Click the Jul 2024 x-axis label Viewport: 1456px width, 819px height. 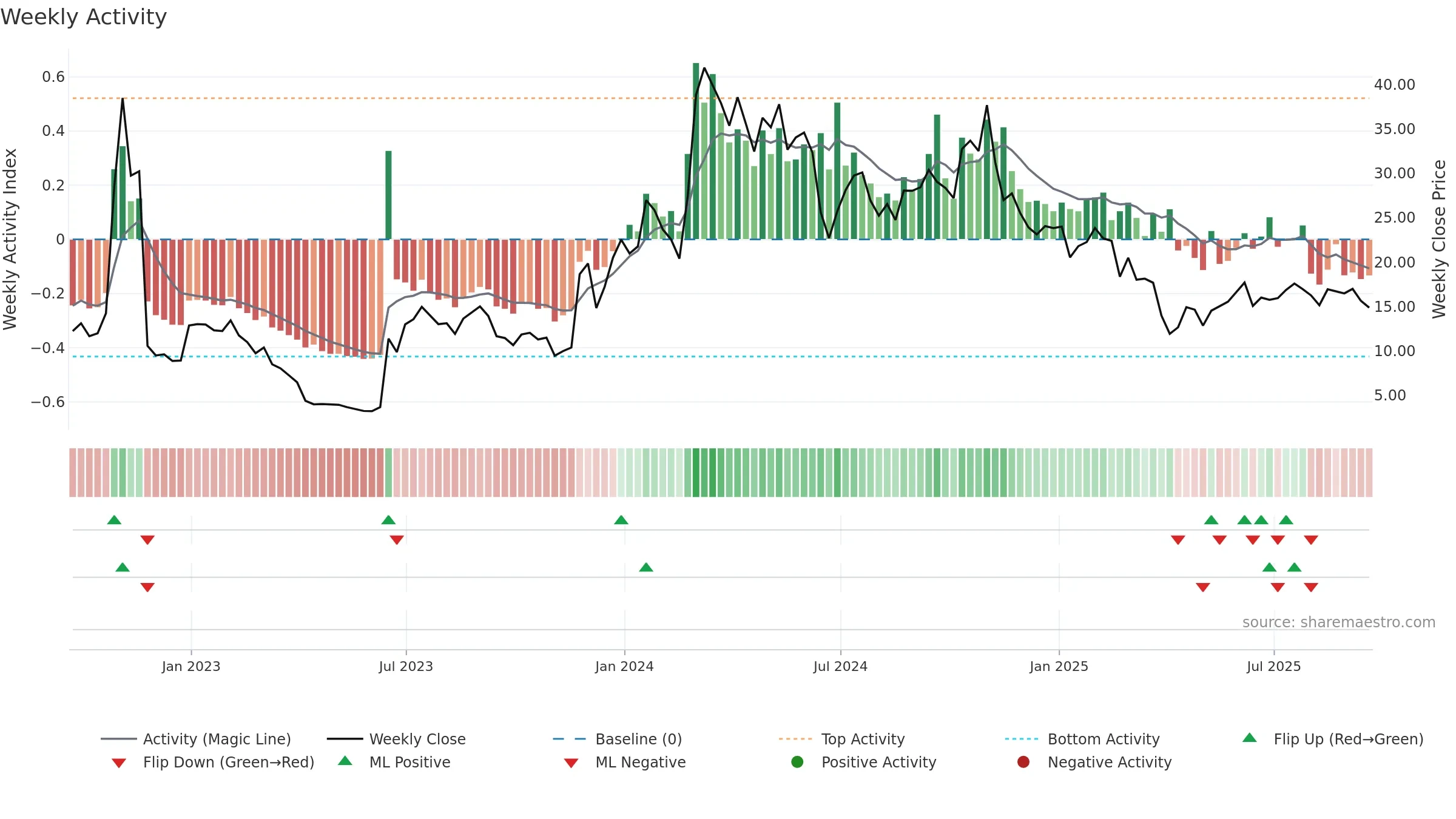click(x=840, y=666)
